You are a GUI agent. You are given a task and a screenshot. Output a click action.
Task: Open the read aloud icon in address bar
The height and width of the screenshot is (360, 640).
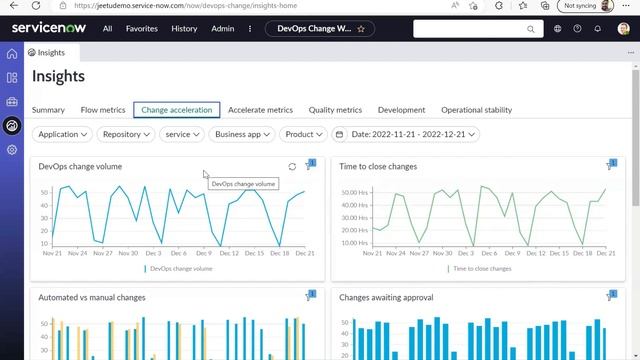(455, 6)
